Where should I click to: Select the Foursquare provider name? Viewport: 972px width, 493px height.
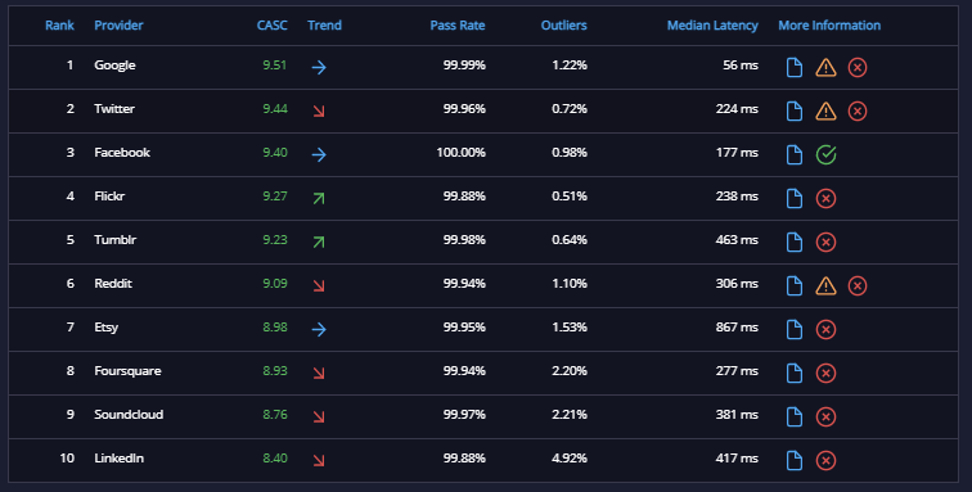[x=128, y=371]
